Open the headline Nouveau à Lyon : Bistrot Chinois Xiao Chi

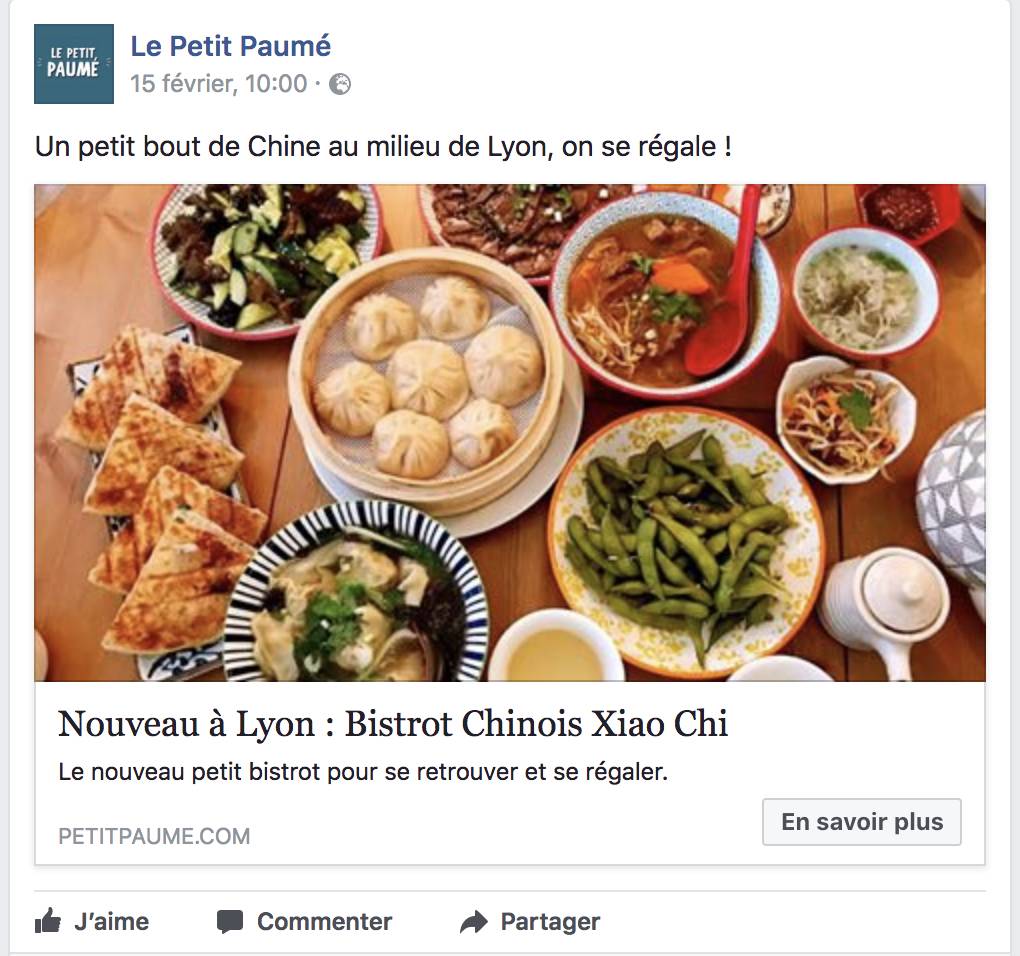point(393,723)
